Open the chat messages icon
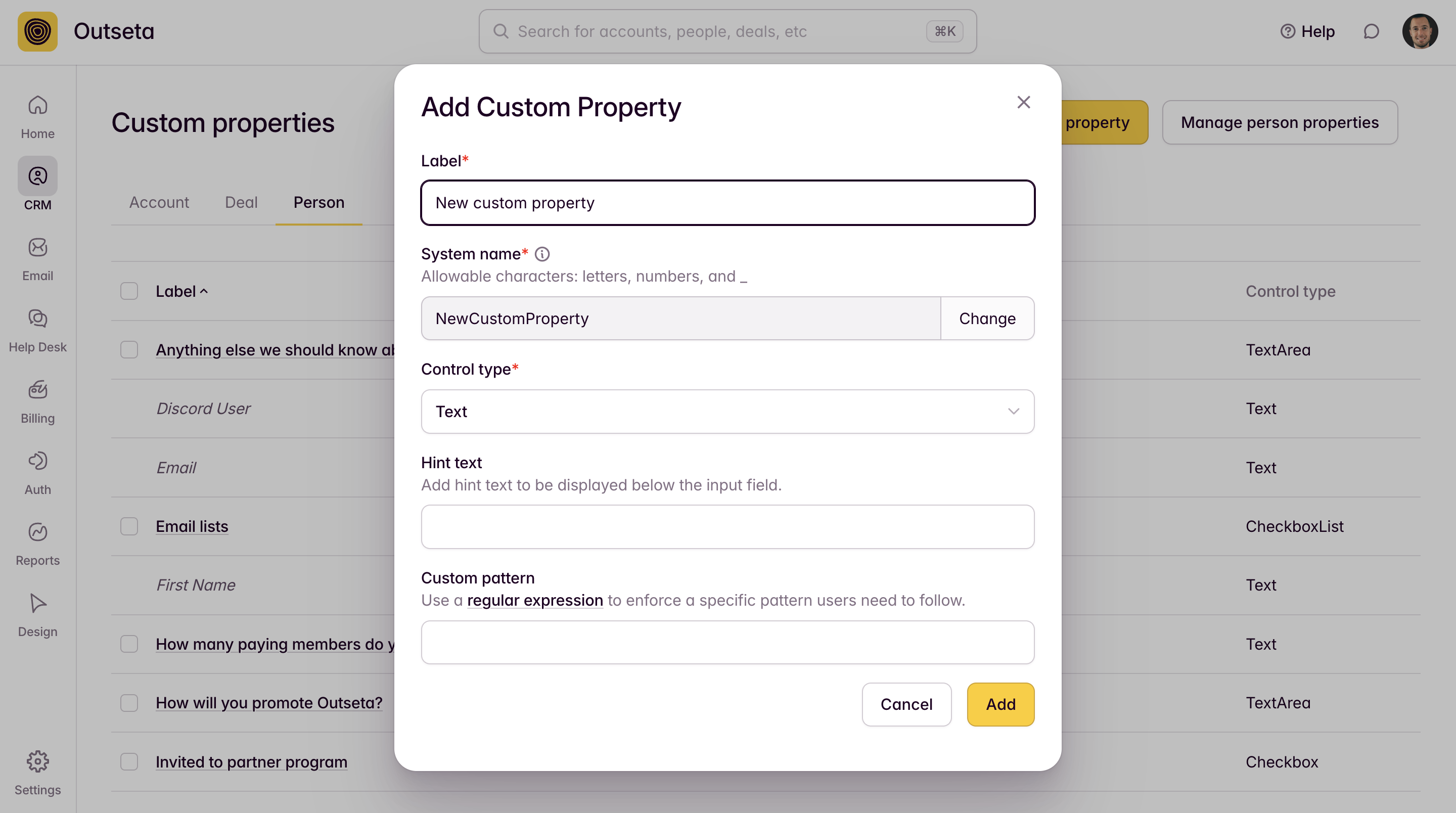Image resolution: width=1456 pixels, height=813 pixels. (x=1371, y=32)
